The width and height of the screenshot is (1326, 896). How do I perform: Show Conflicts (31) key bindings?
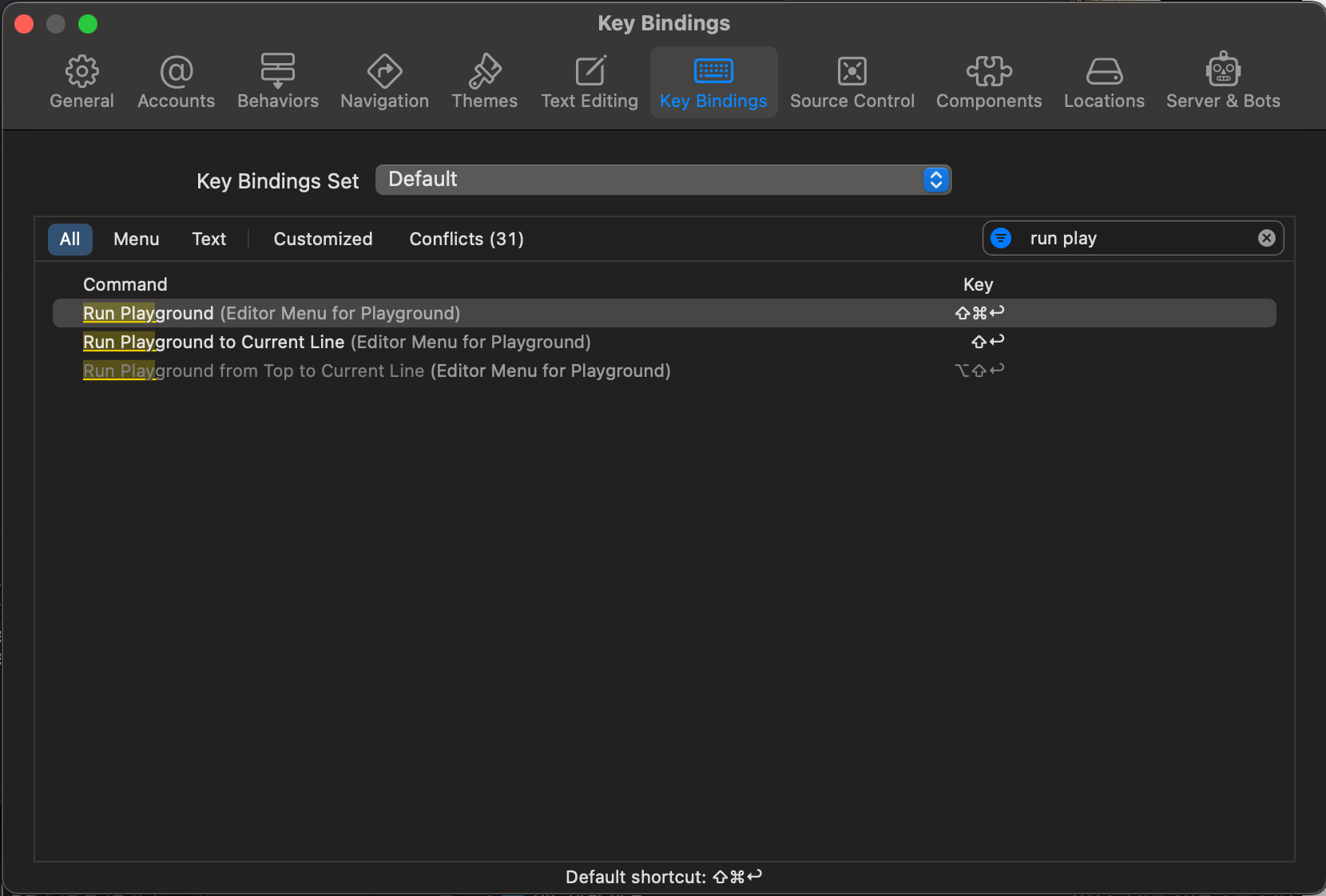[x=466, y=239]
